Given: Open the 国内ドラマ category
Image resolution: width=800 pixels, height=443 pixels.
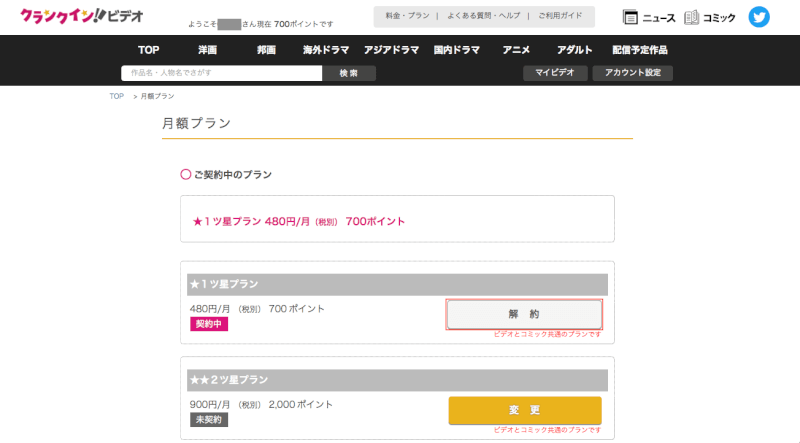Looking at the screenshot, I should point(456,50).
